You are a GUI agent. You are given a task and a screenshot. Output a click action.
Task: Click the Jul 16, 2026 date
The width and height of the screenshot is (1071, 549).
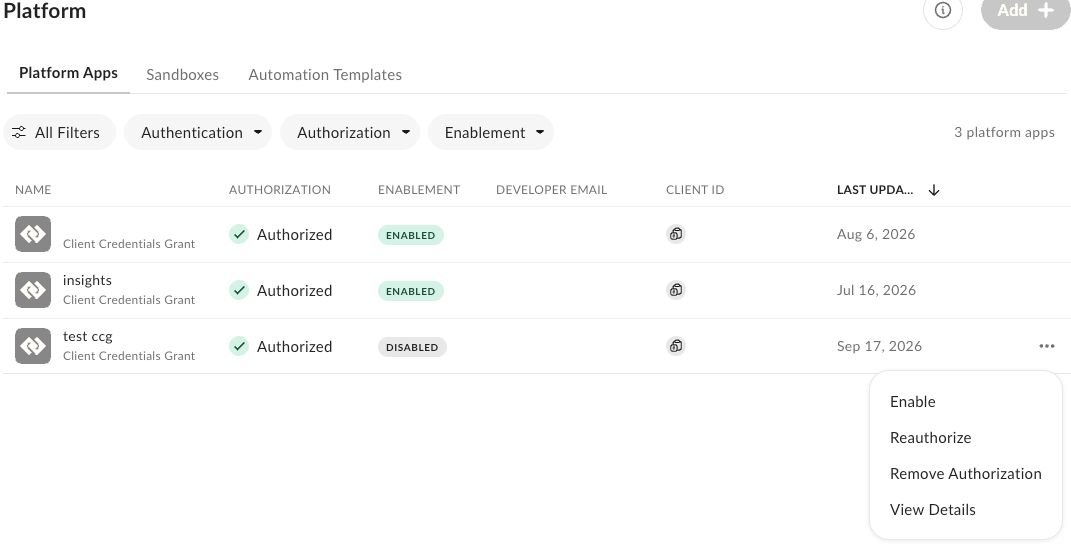click(876, 290)
